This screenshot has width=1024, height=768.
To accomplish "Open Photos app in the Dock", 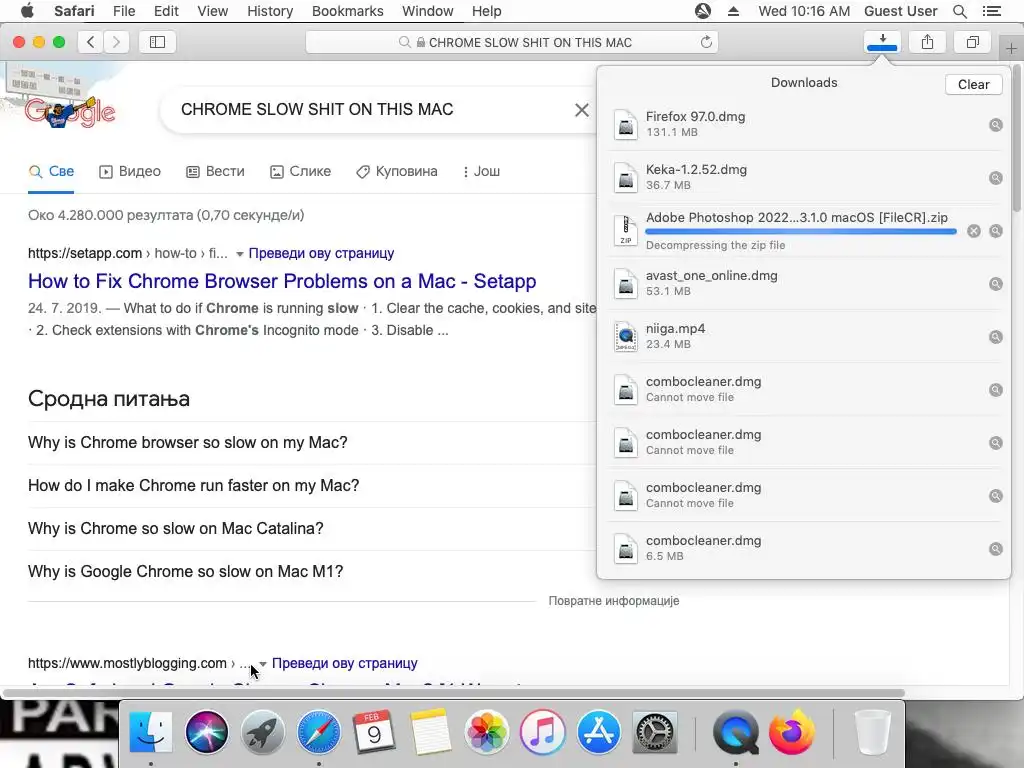I will click(x=487, y=732).
